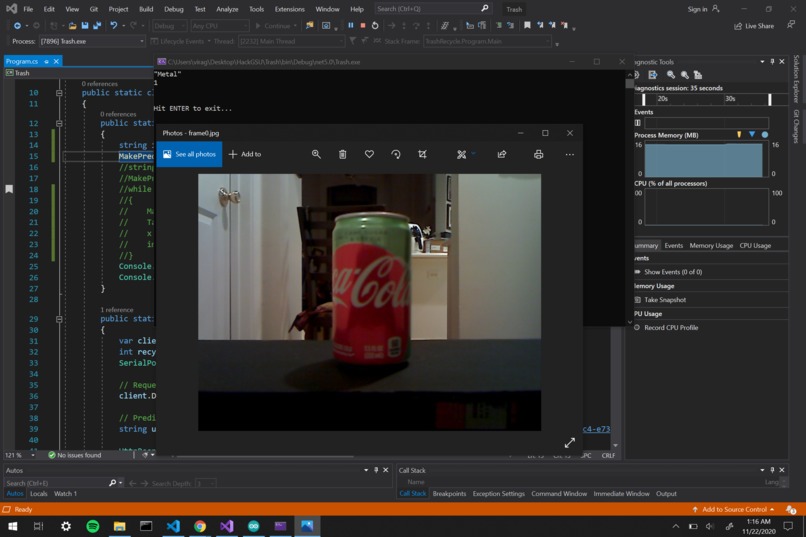
Task: Open the File menu
Action: tap(28, 9)
